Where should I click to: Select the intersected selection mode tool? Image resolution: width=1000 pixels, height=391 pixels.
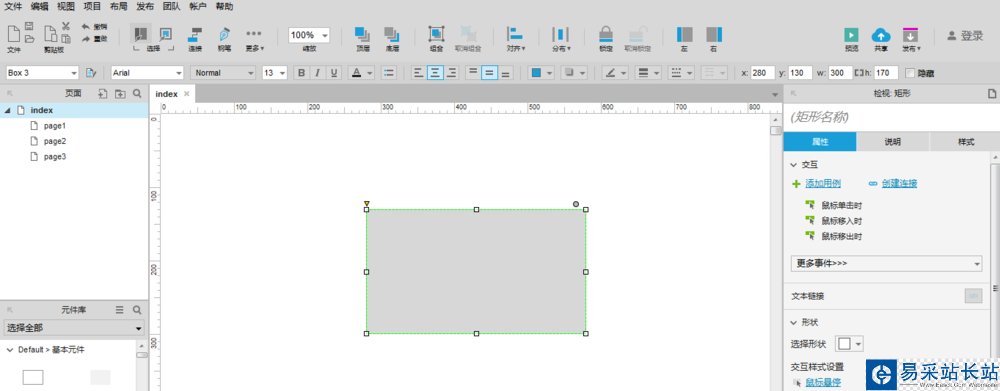pyautogui.click(x=141, y=34)
